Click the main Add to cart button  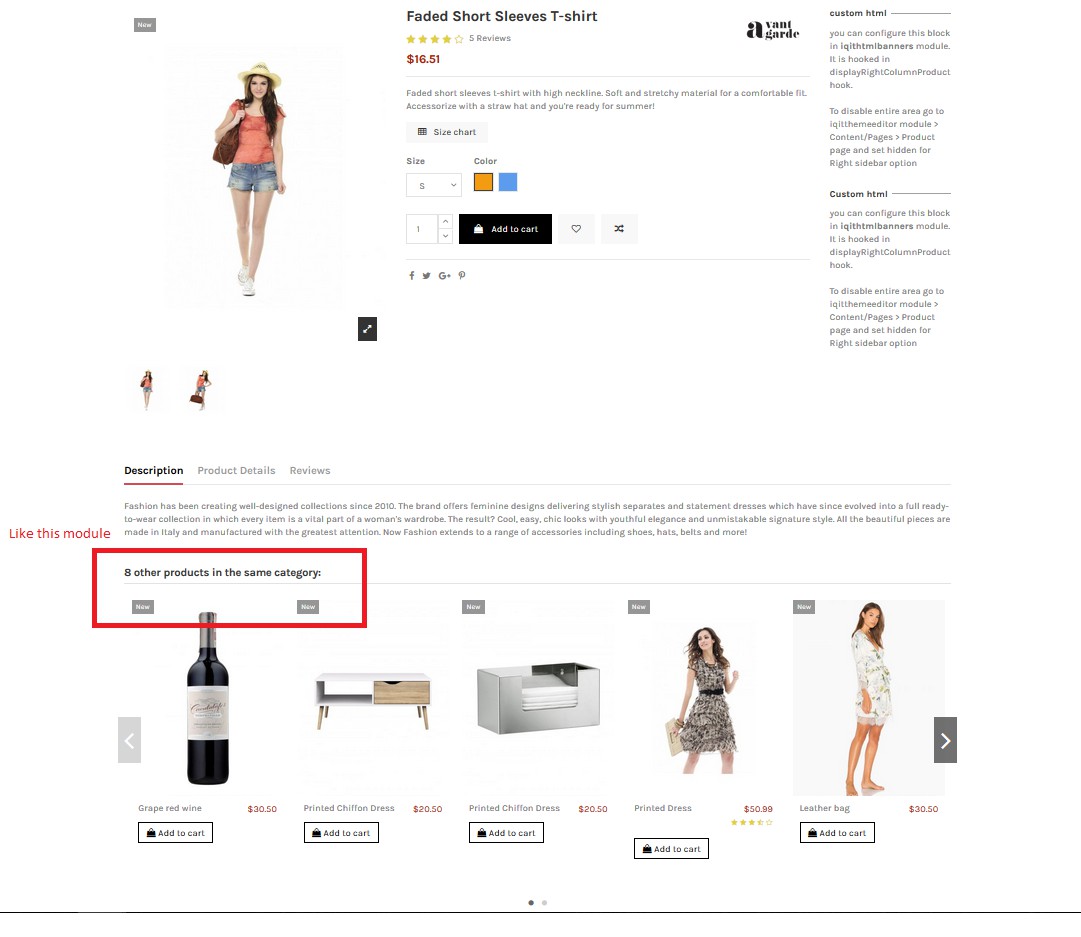(505, 229)
